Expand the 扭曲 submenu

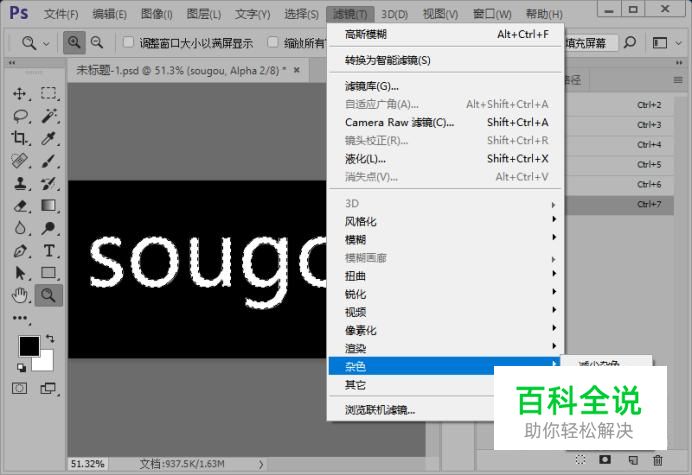445,276
